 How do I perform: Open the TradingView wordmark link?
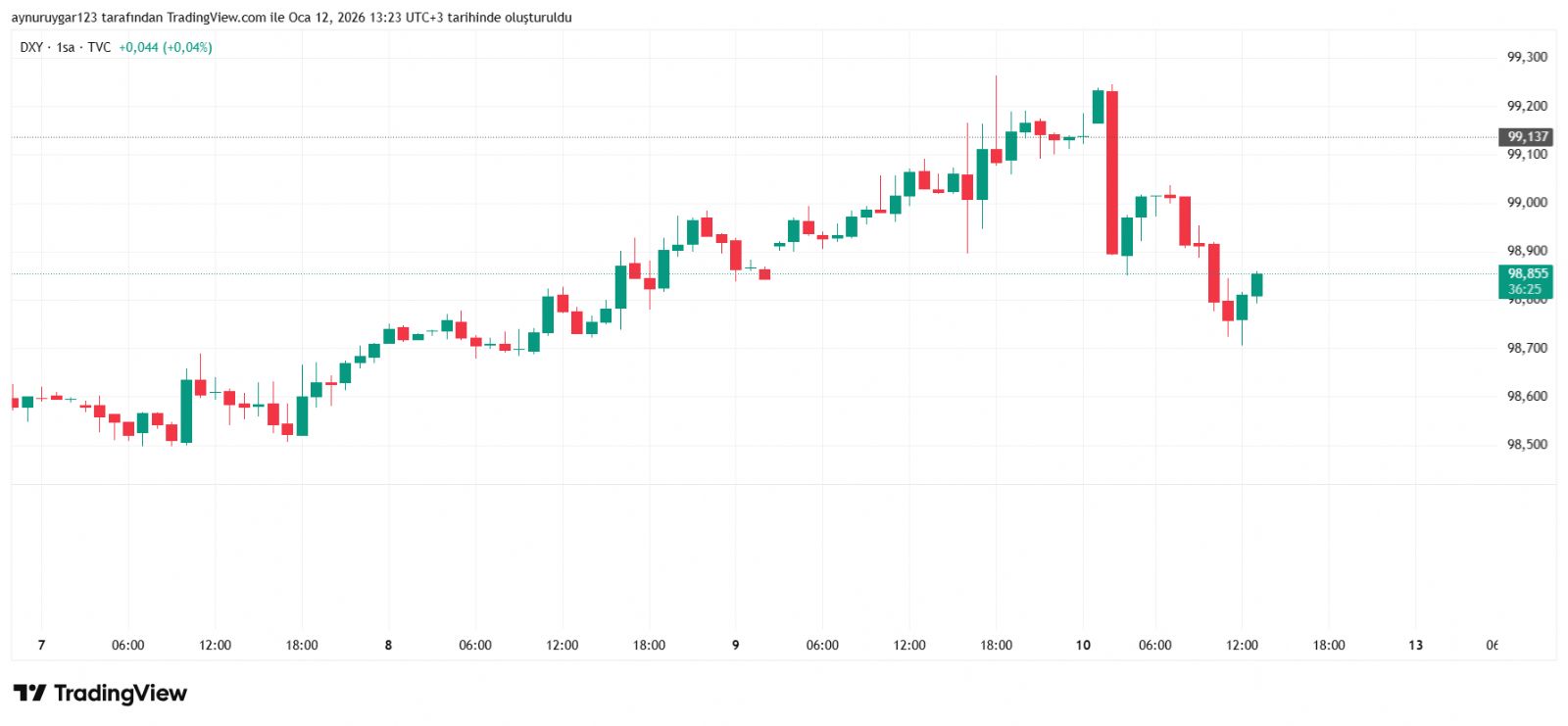[120, 694]
